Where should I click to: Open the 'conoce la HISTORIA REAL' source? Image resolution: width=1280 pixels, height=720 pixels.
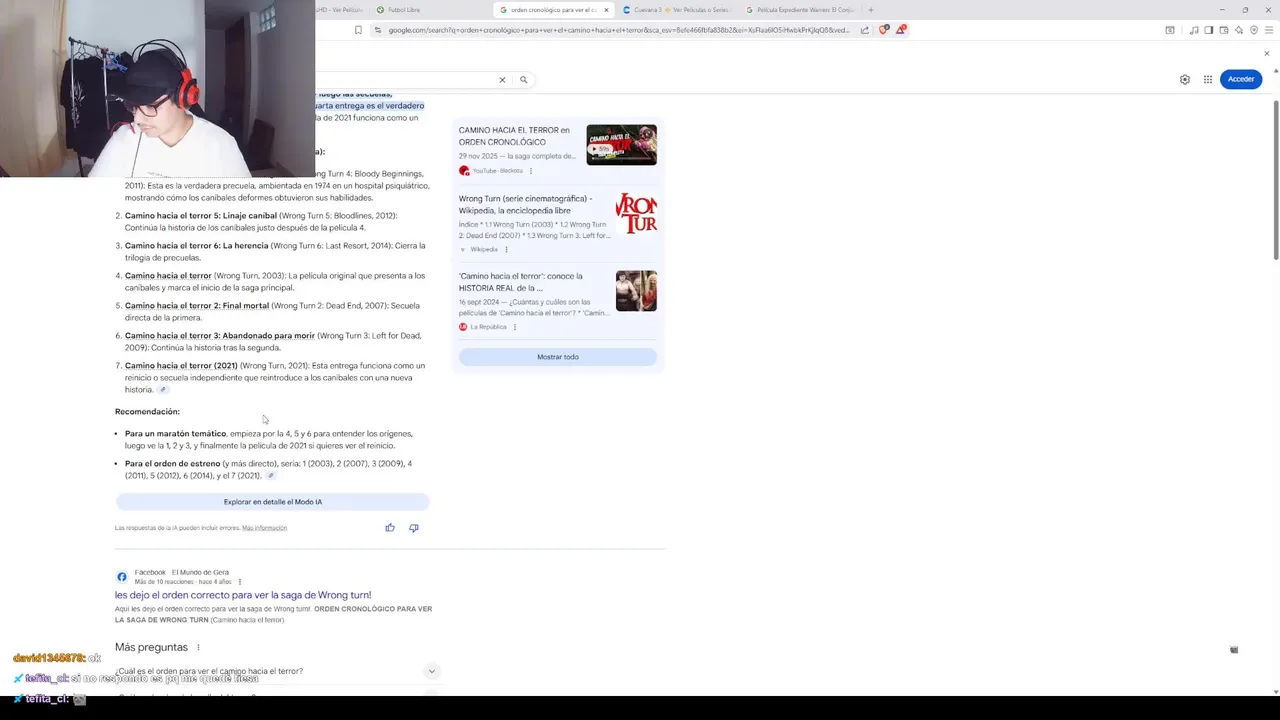pos(520,282)
